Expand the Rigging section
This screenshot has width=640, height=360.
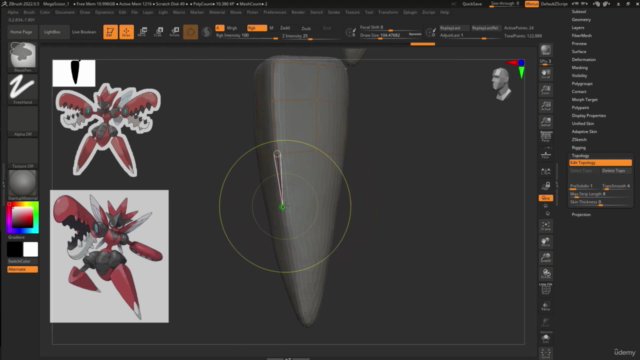click(579, 148)
